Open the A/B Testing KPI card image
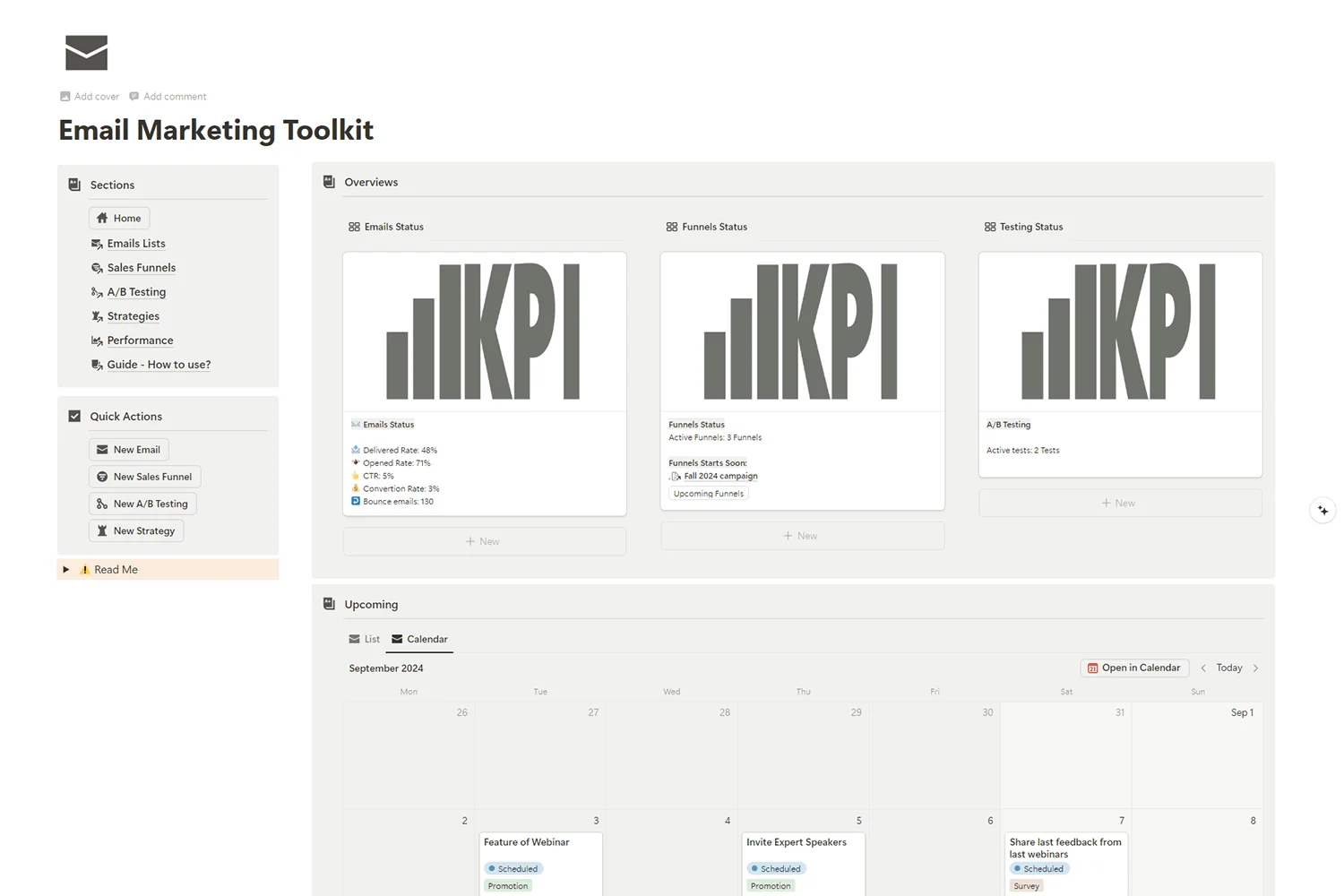The width and height of the screenshot is (1344, 896). click(x=1120, y=332)
